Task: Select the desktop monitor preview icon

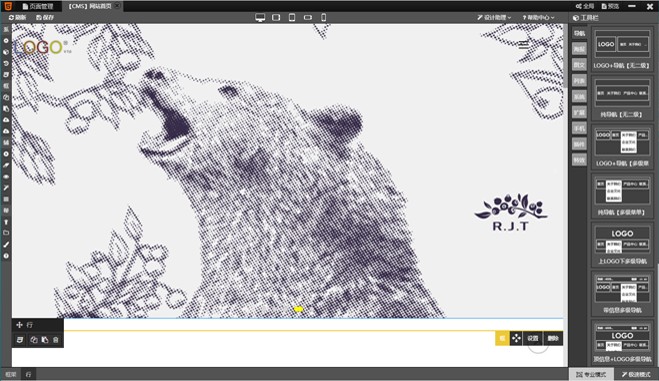Action: [x=260, y=18]
